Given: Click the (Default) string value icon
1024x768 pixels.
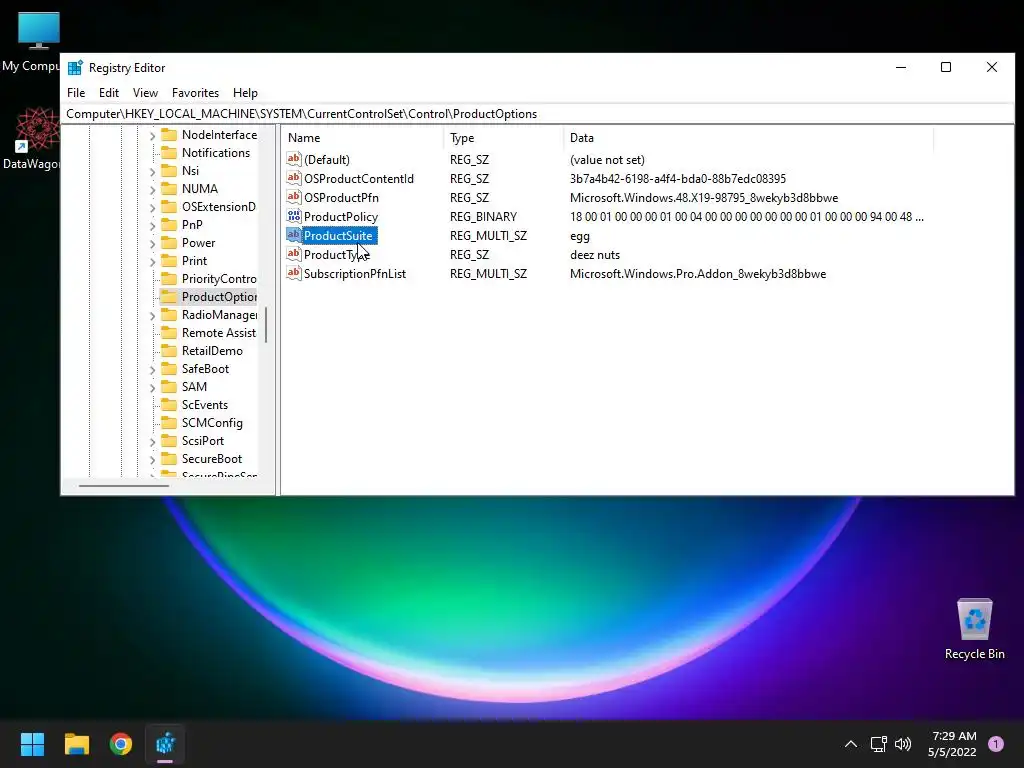Looking at the screenshot, I should coord(294,159).
